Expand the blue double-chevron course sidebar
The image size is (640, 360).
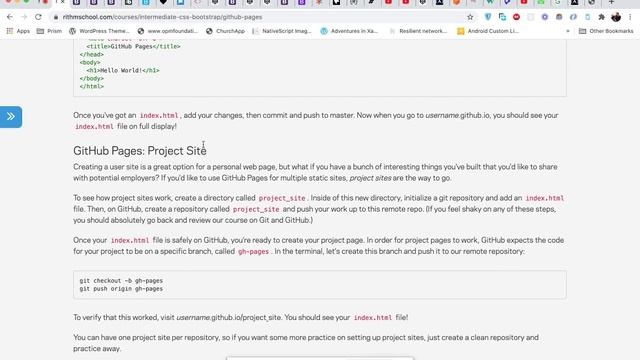[11, 117]
